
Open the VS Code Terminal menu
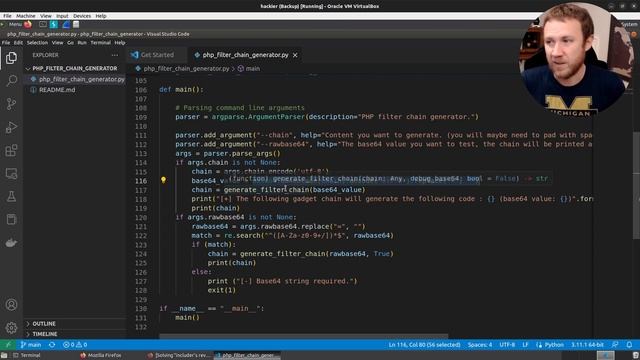[x=100, y=42]
